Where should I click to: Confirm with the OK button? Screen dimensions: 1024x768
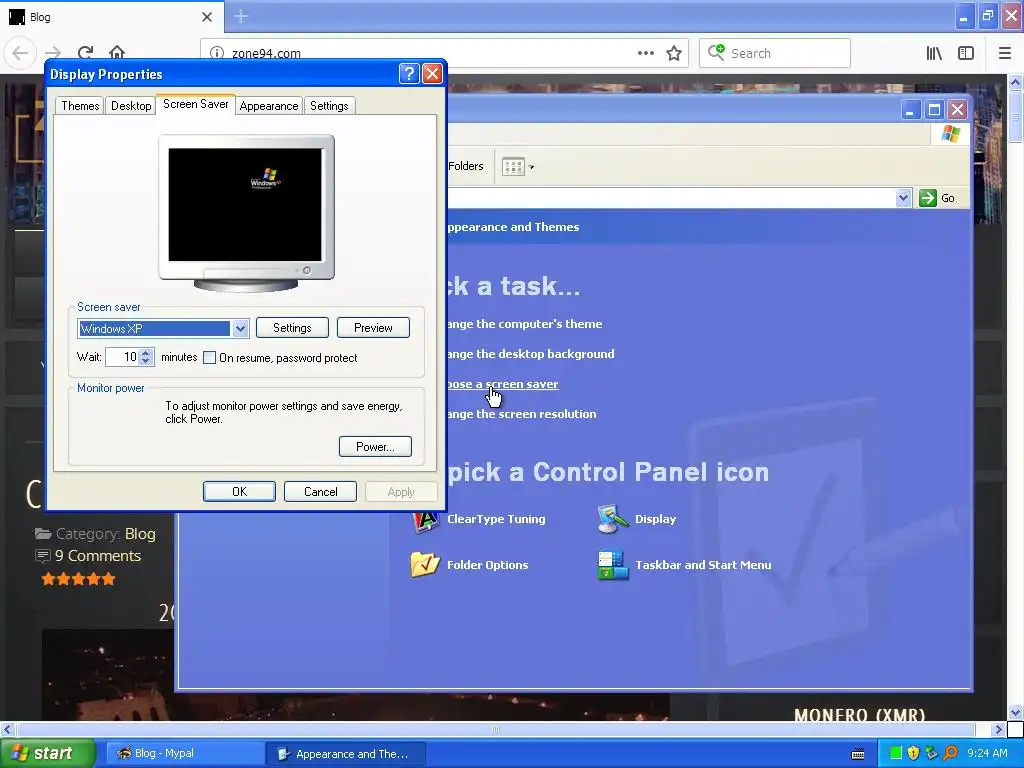(x=239, y=492)
